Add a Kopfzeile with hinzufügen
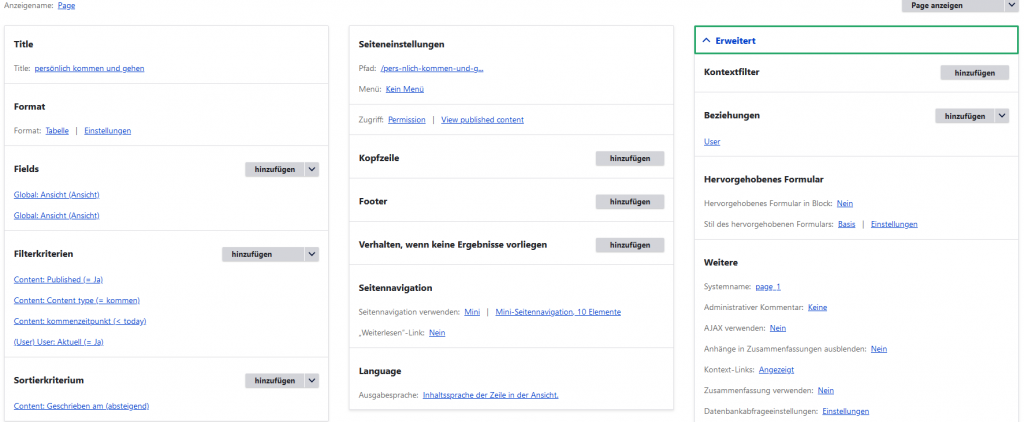1024x422 pixels. (x=629, y=159)
